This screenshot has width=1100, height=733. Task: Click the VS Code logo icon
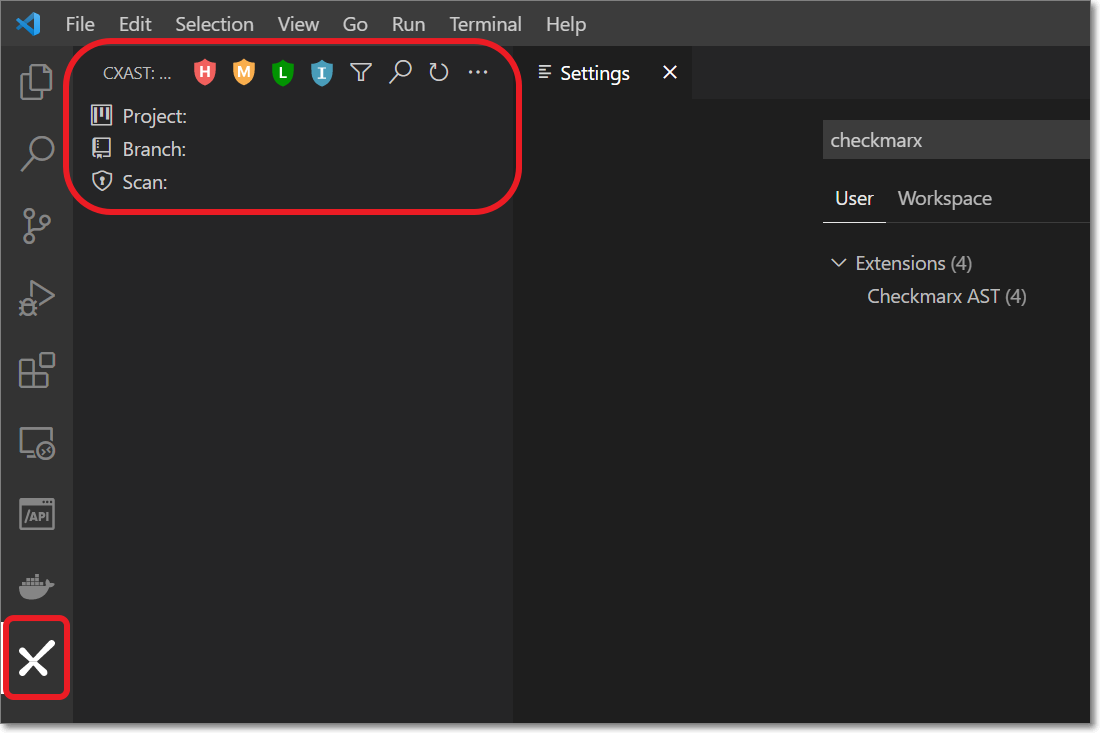pyautogui.click(x=29, y=24)
